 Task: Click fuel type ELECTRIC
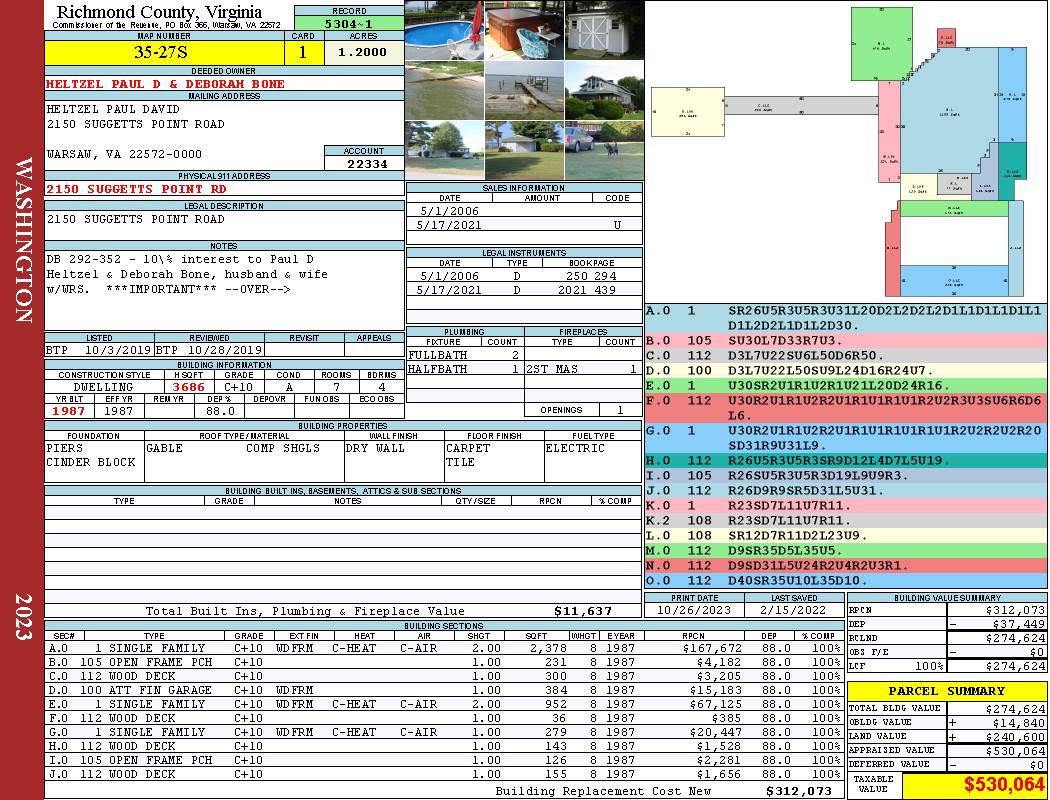pos(575,448)
